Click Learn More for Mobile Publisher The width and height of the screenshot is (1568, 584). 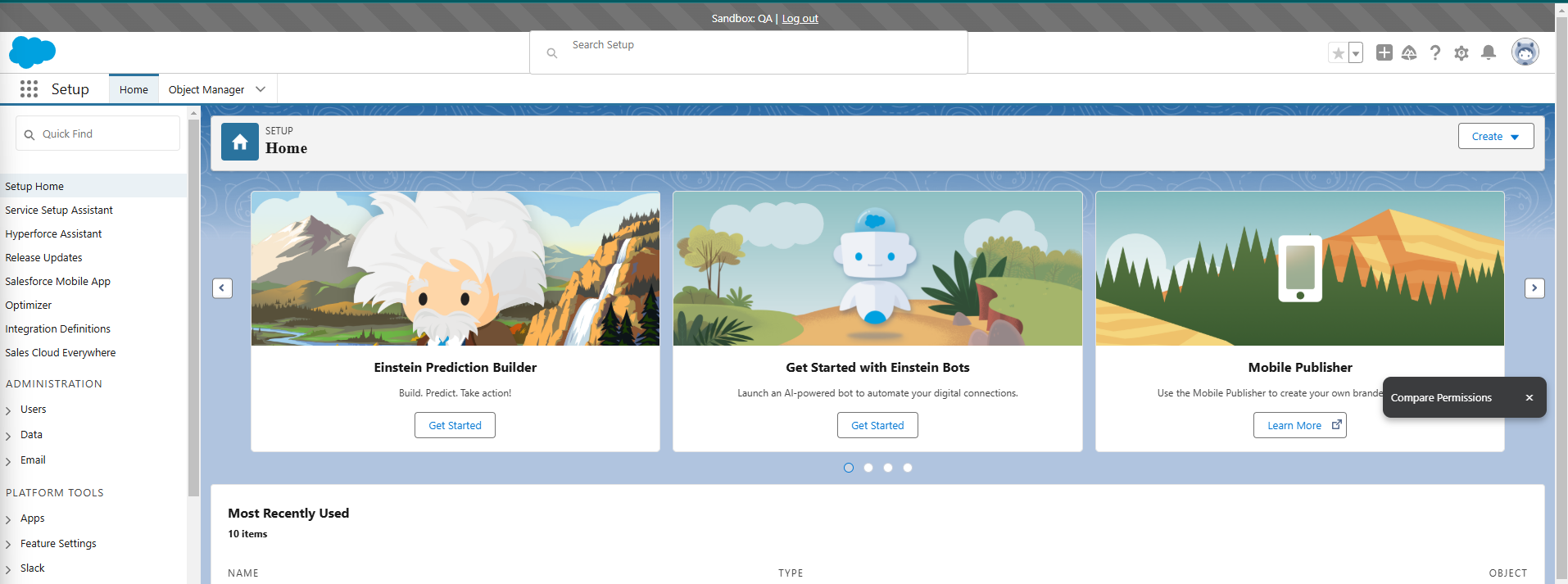pos(1300,425)
